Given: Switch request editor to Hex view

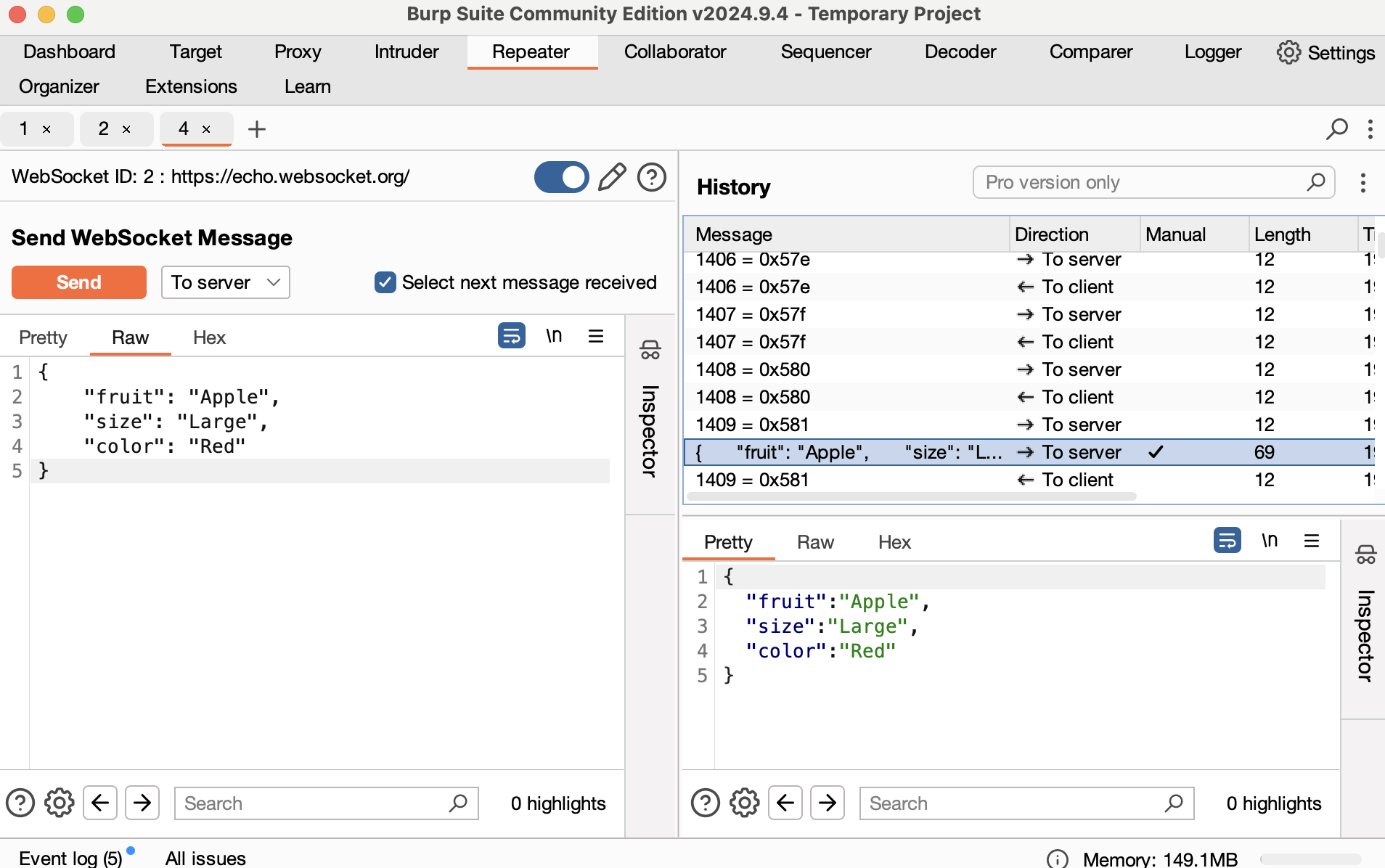Looking at the screenshot, I should click(x=209, y=337).
